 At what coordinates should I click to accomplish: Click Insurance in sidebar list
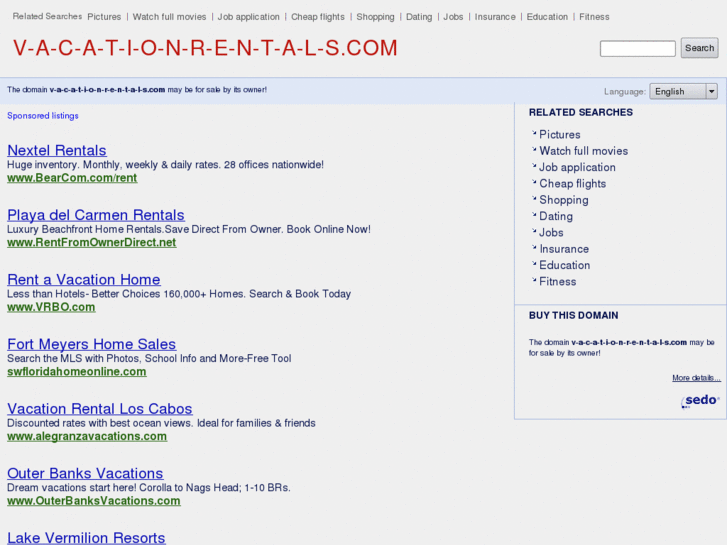click(x=564, y=249)
